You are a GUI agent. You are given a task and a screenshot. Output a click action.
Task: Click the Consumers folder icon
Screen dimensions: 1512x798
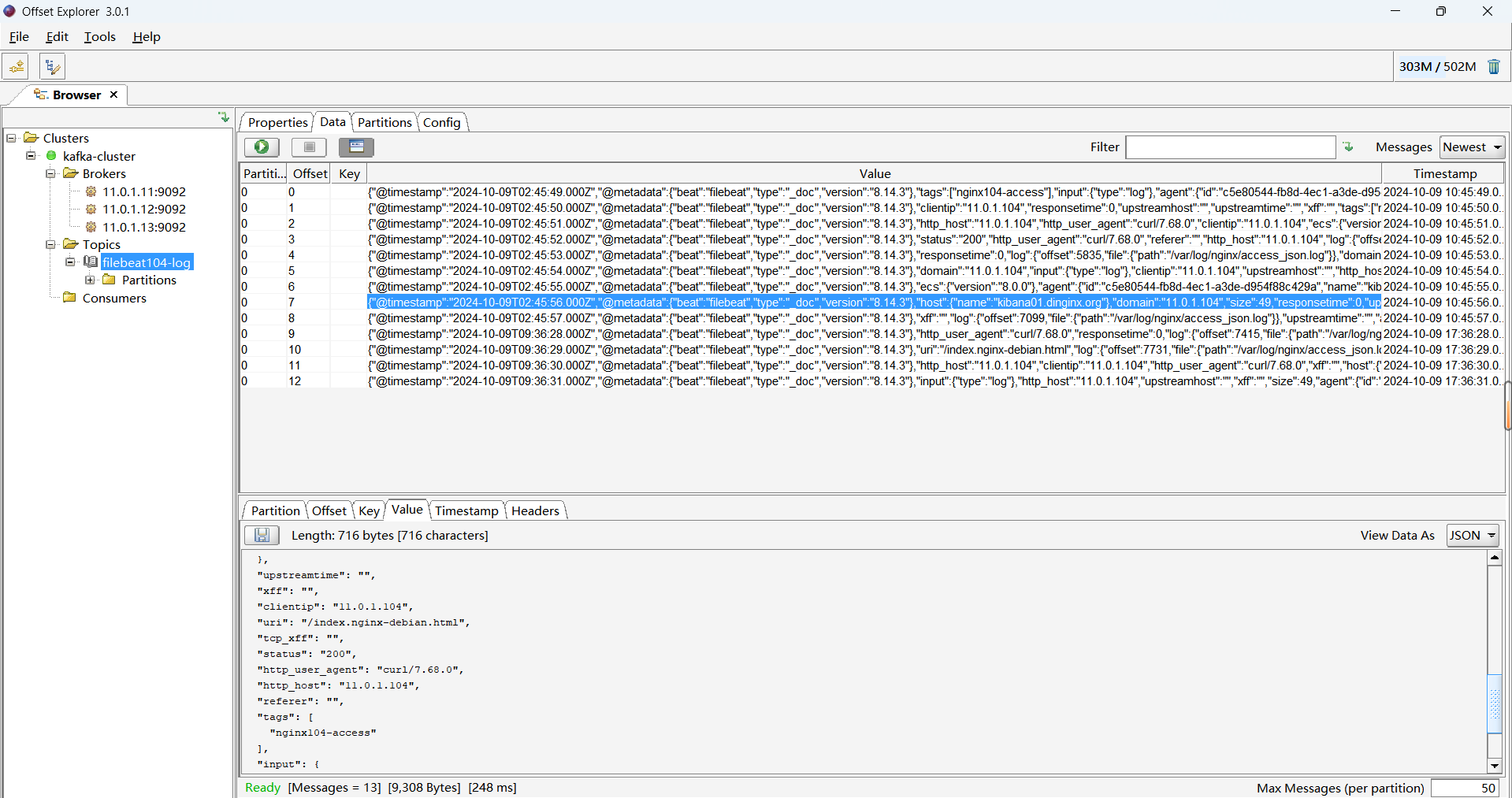pyautogui.click(x=70, y=298)
